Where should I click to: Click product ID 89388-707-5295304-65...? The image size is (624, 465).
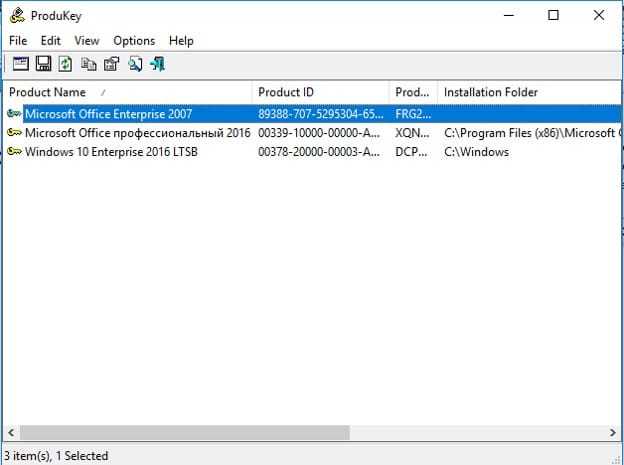click(x=321, y=114)
